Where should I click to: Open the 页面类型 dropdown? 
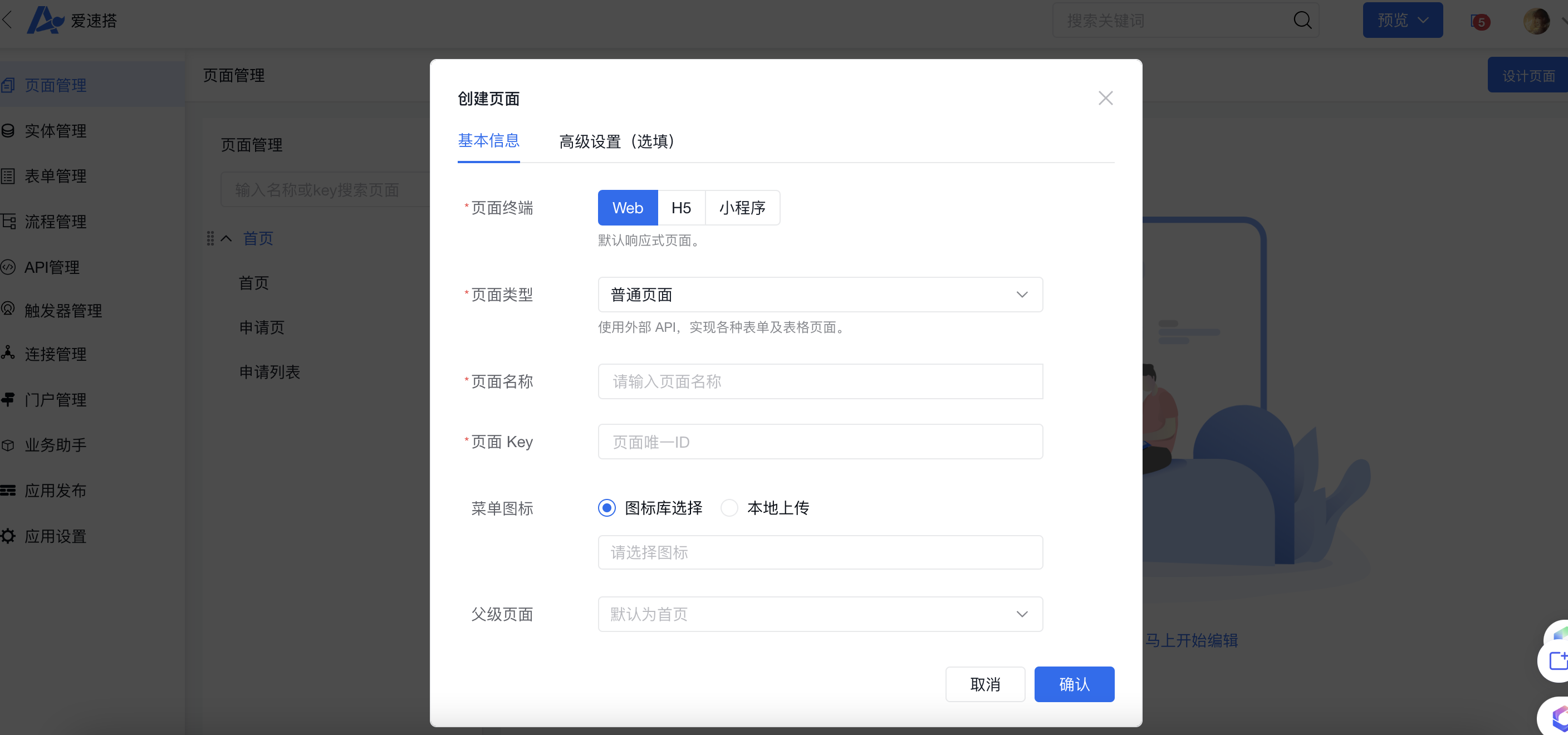[x=820, y=295]
